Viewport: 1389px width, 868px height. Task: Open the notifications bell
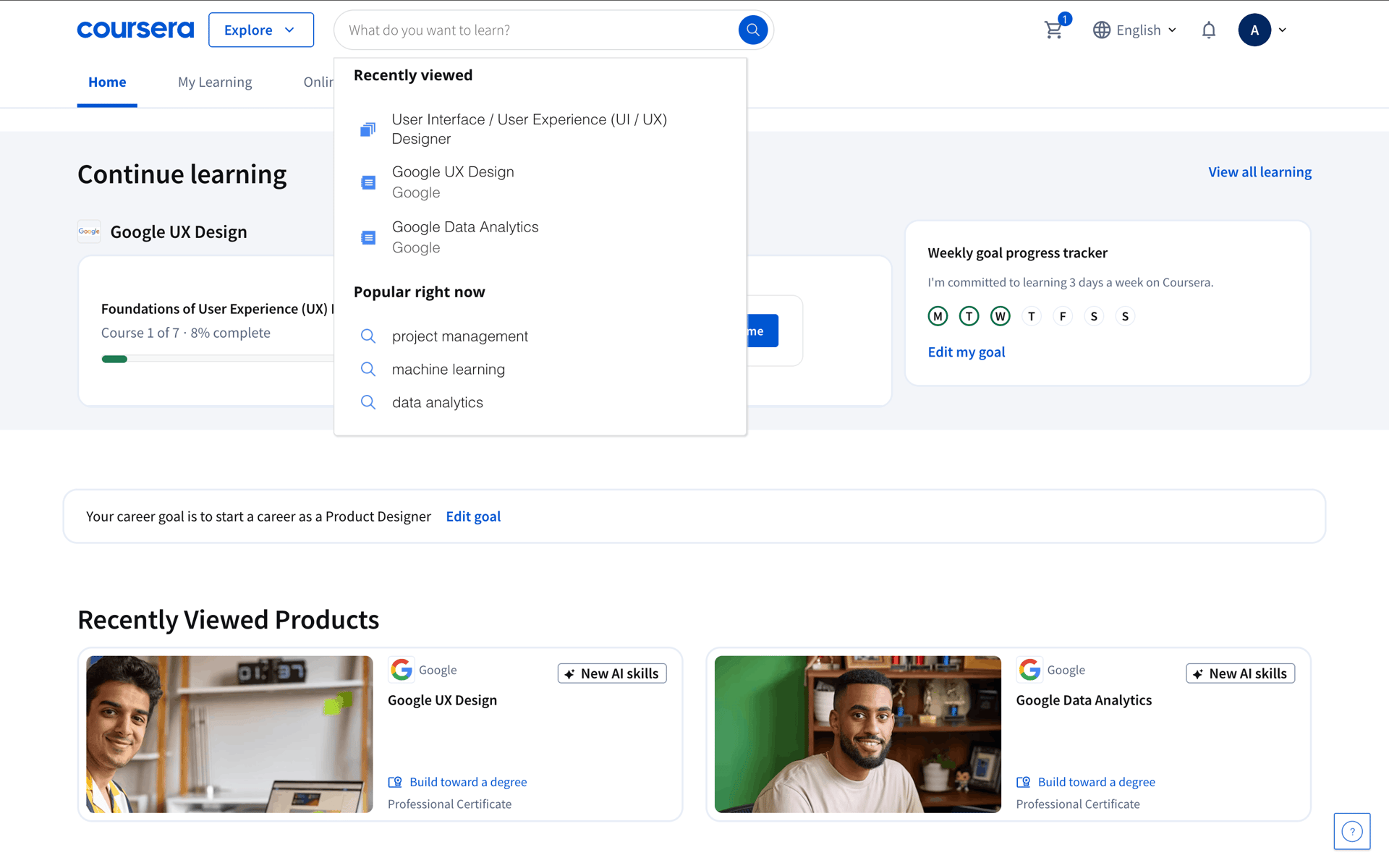pyautogui.click(x=1208, y=30)
